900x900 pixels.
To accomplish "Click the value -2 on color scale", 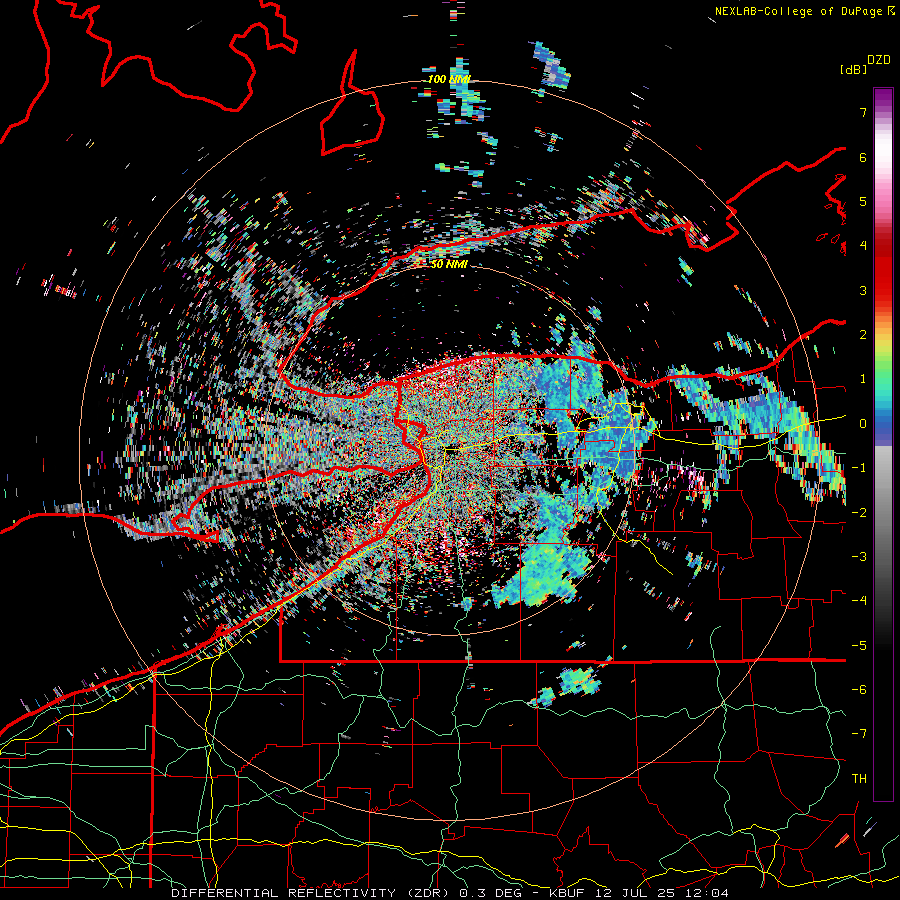I will point(859,513).
